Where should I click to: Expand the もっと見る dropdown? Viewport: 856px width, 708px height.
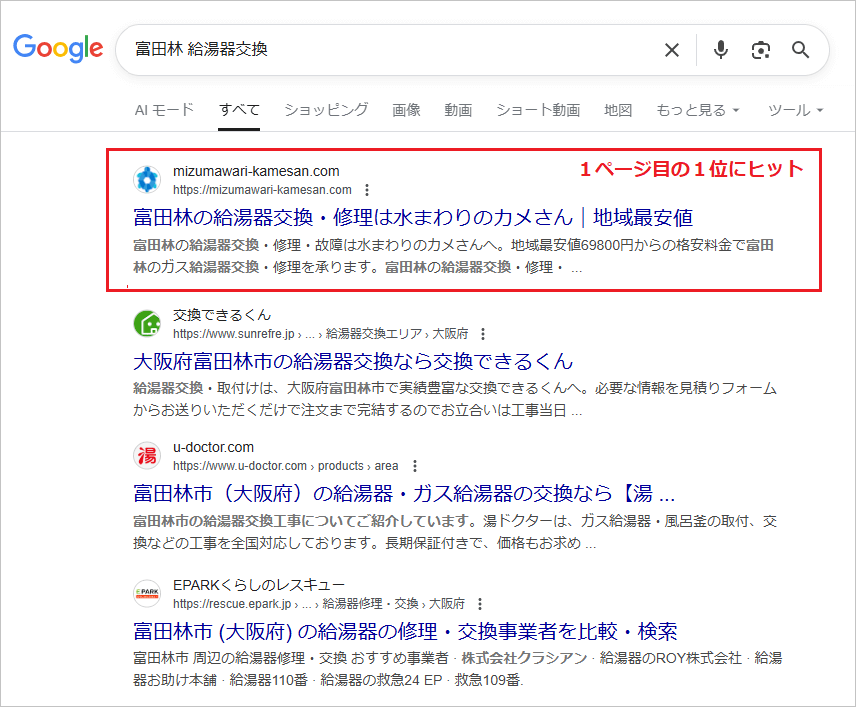point(697,110)
